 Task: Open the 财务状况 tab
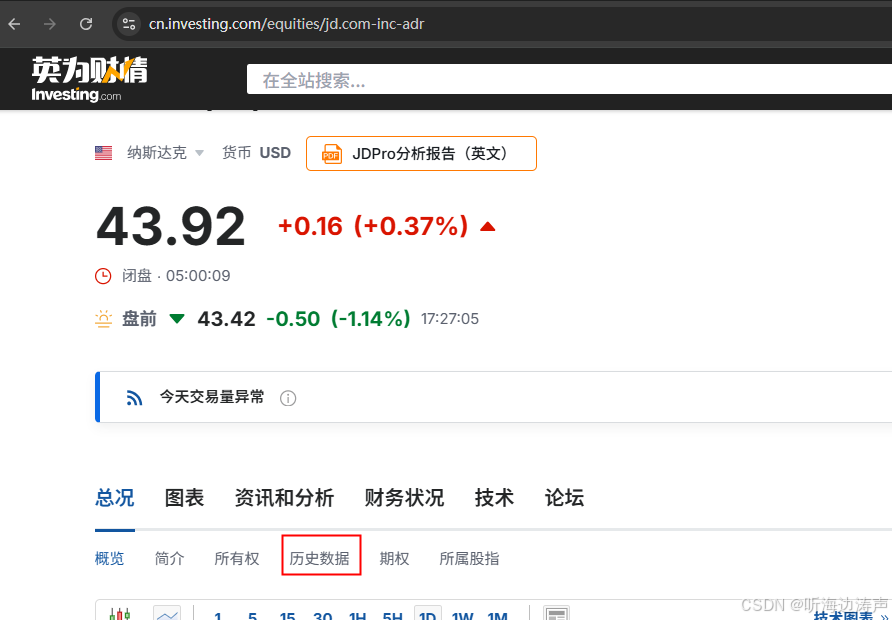404,498
